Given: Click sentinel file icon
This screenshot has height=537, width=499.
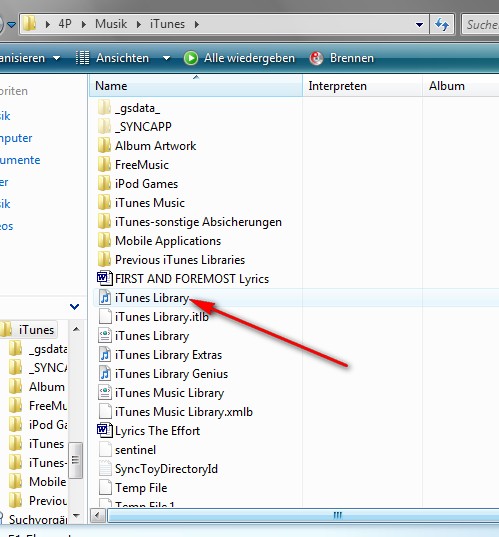Looking at the screenshot, I should [105, 450].
